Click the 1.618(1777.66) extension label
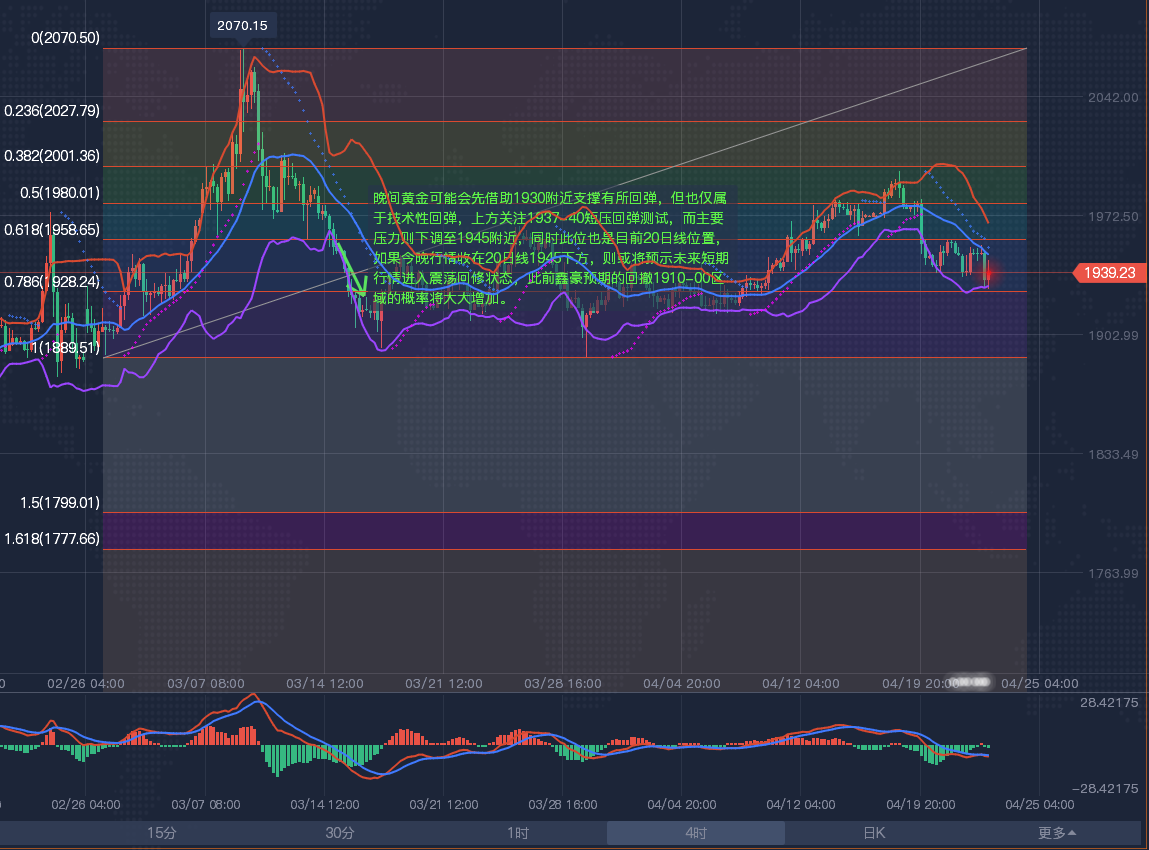The image size is (1149, 850). pos(52,539)
